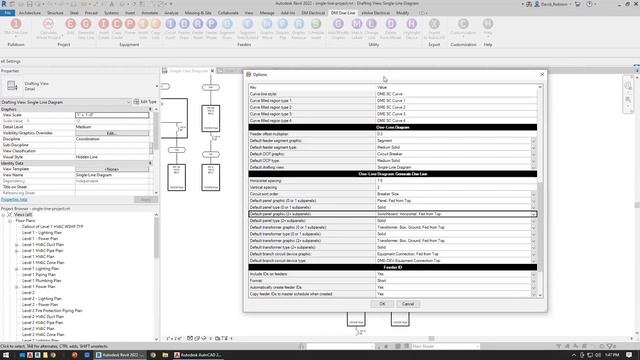
Task: Switch to Autodesk AutoCAD in the taskbar
Action: pyautogui.click(x=198, y=355)
